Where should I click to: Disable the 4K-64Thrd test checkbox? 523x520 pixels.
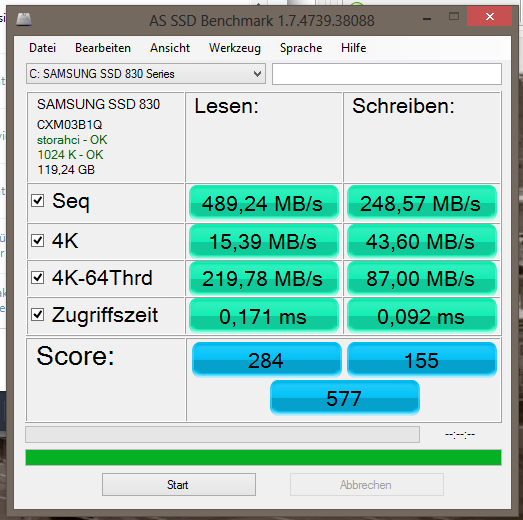pos(37,277)
